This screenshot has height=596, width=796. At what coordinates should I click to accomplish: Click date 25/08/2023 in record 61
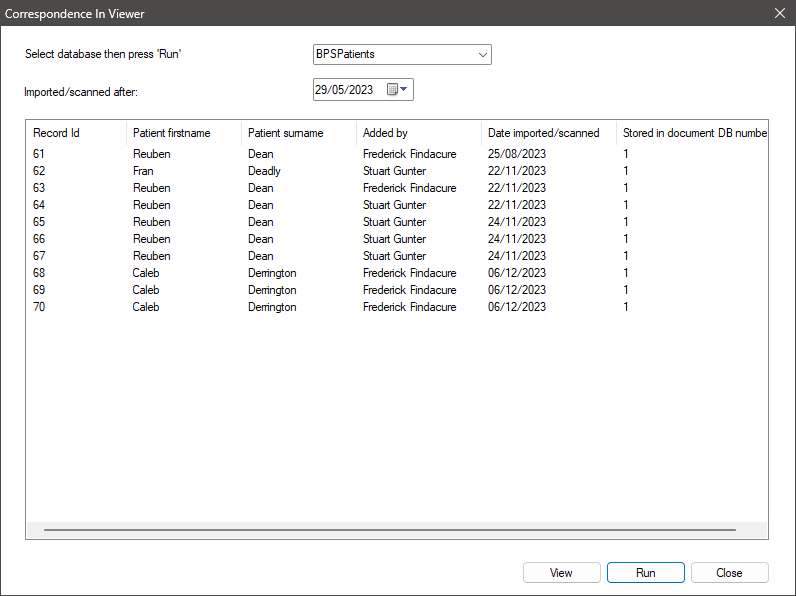pyautogui.click(x=517, y=154)
